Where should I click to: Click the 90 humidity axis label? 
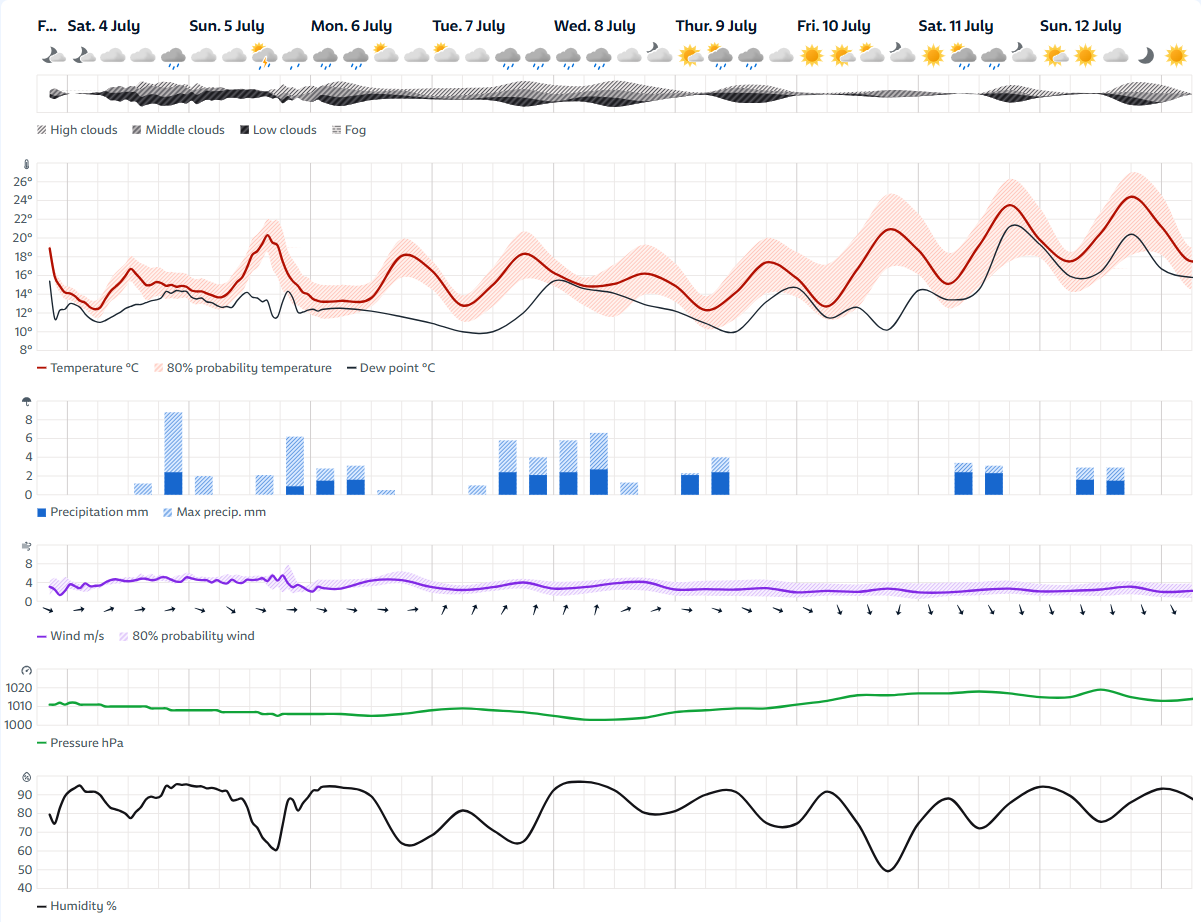click(x=25, y=795)
